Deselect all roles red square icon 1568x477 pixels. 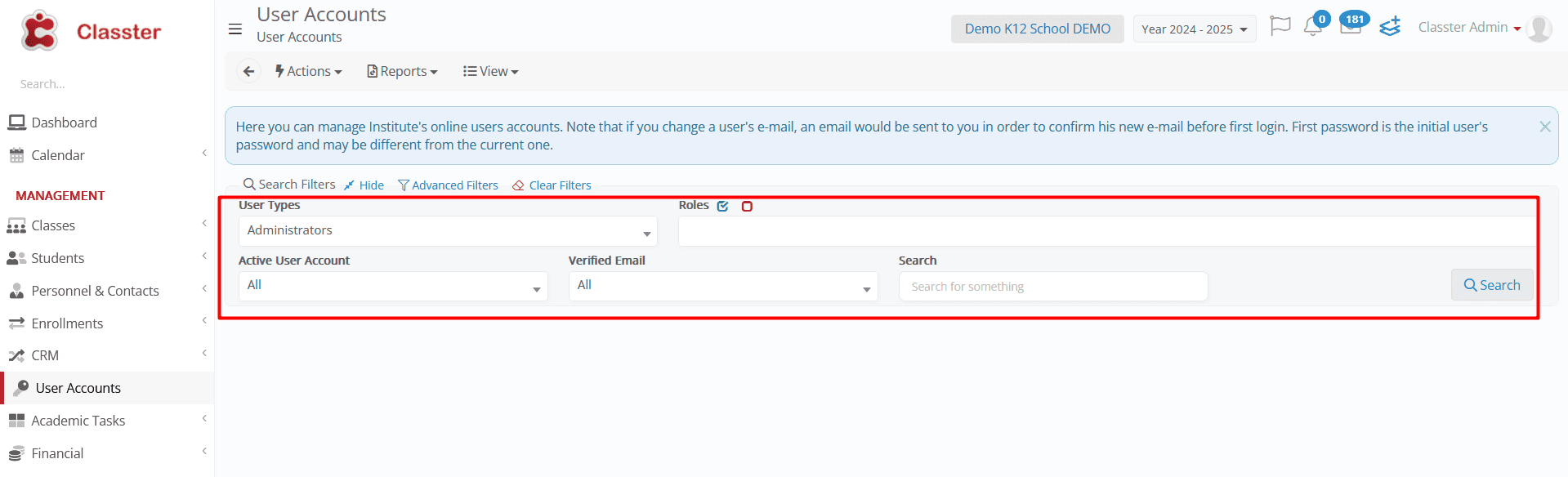click(x=747, y=206)
